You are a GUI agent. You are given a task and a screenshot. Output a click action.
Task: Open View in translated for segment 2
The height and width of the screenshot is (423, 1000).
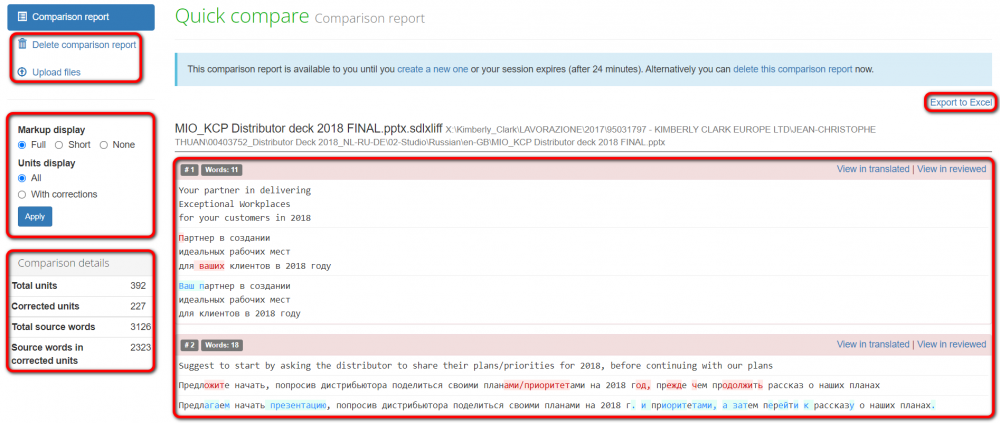873,344
